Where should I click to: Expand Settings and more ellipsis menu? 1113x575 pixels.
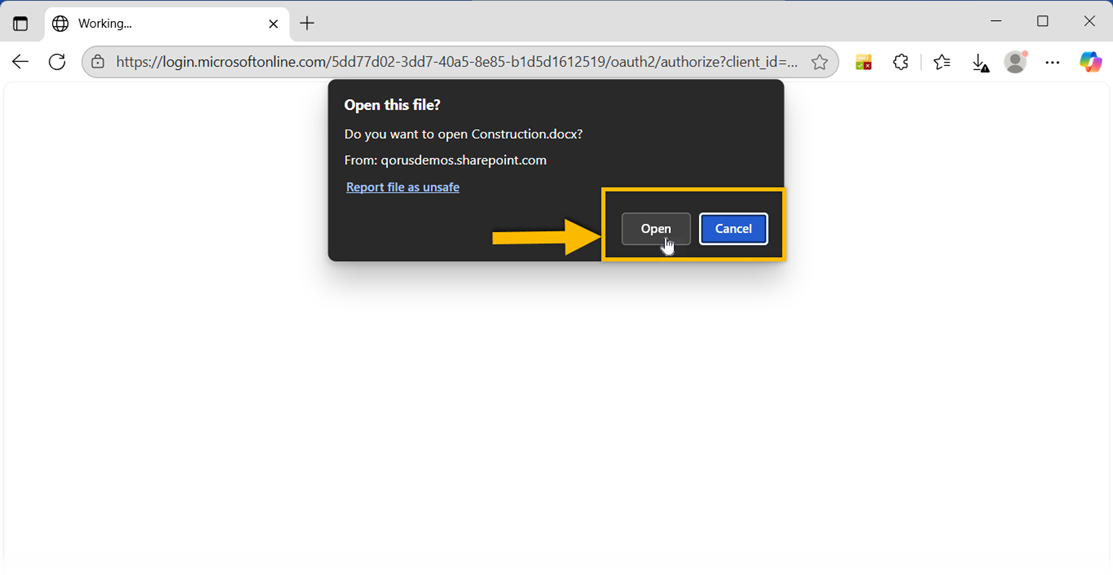1052,62
